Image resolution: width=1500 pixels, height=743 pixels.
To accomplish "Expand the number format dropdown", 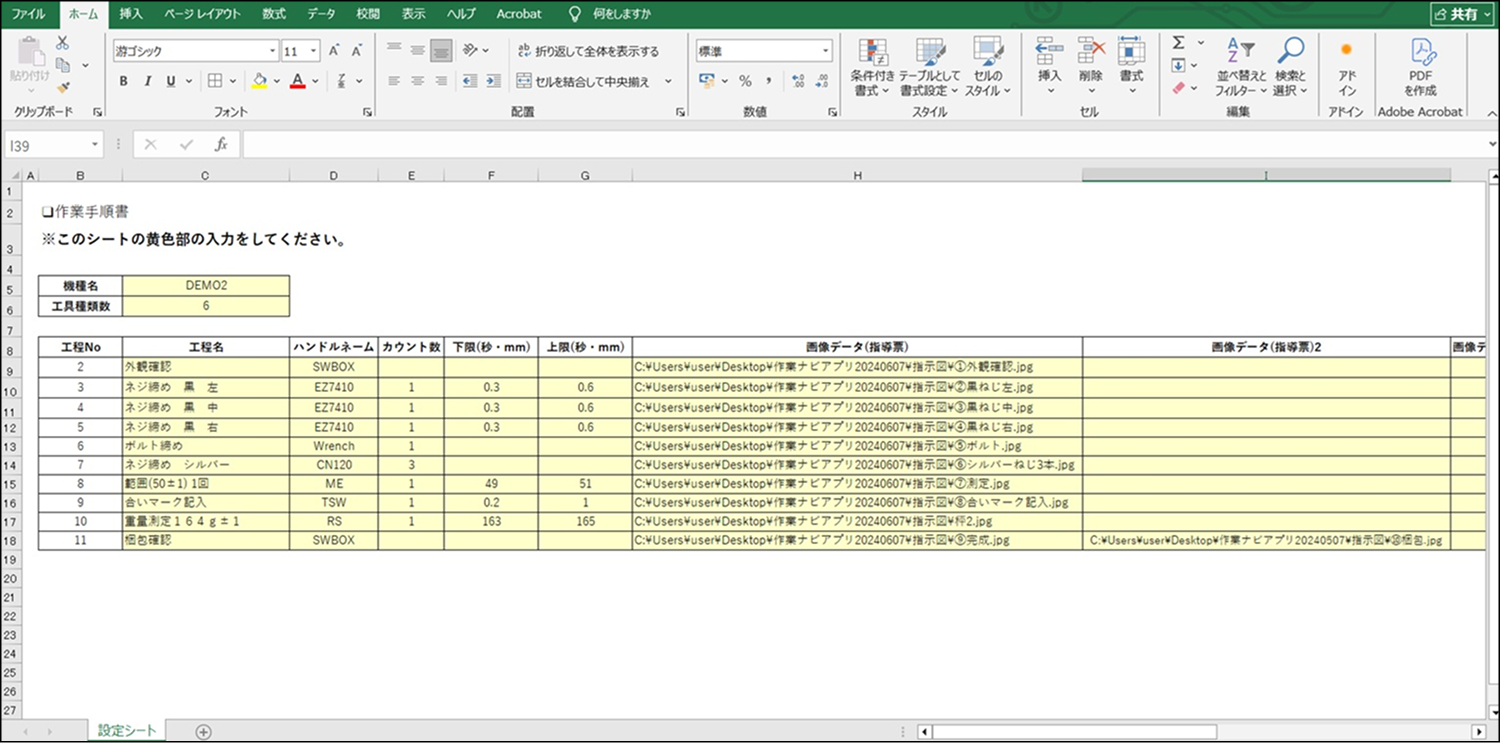I will coord(826,51).
